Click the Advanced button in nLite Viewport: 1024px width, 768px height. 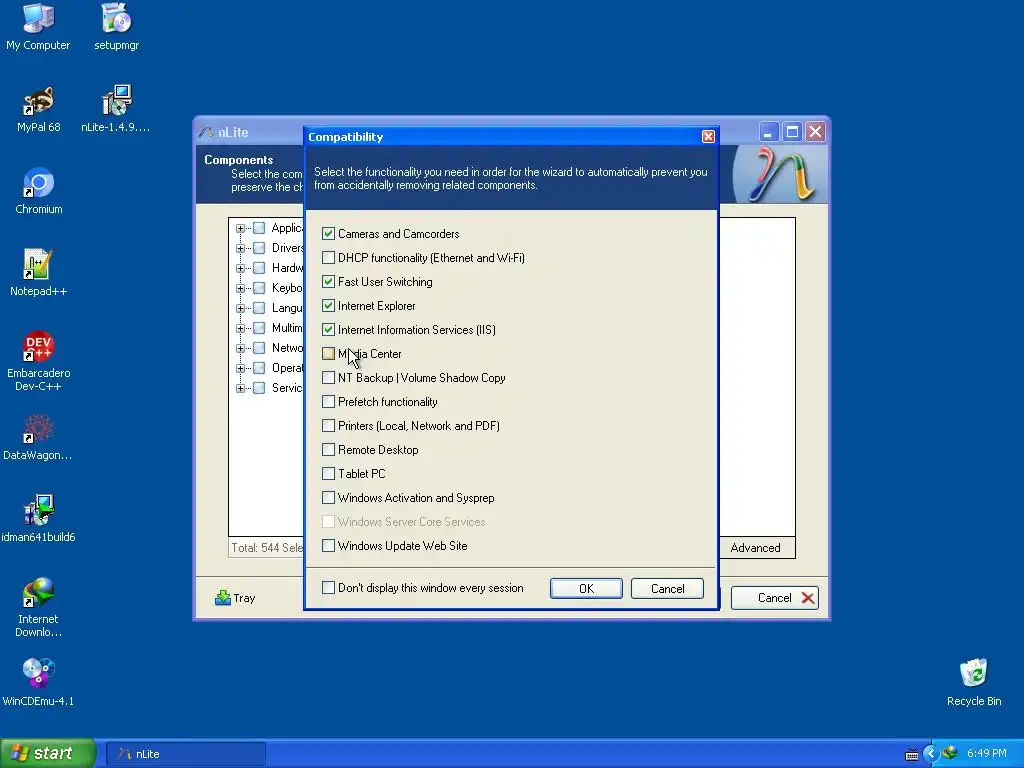click(756, 548)
